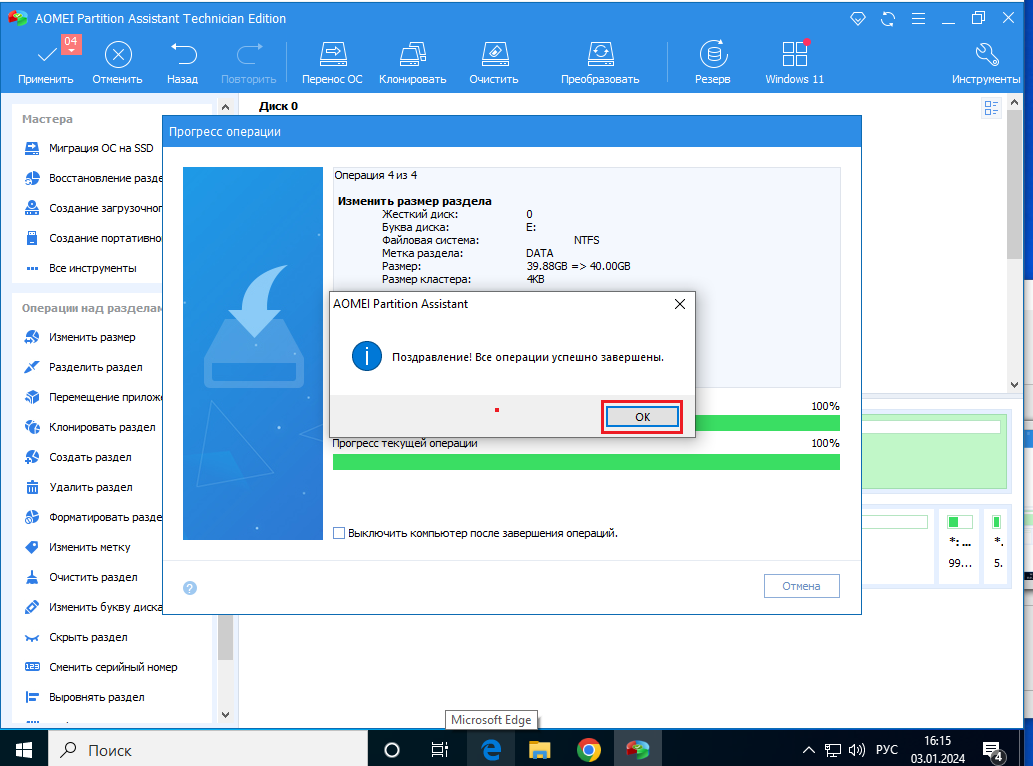Choose Удалить раздел operation
The image size is (1033, 766).
[x=78, y=487]
